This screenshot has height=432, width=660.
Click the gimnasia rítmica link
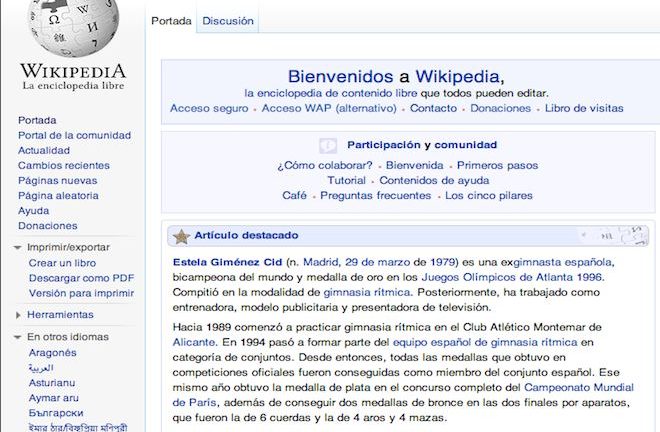[367, 293]
